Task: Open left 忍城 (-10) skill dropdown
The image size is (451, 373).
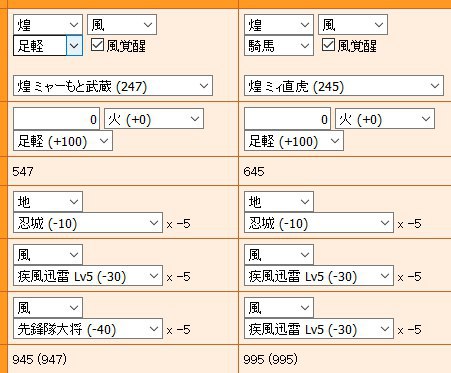Action: [88, 223]
